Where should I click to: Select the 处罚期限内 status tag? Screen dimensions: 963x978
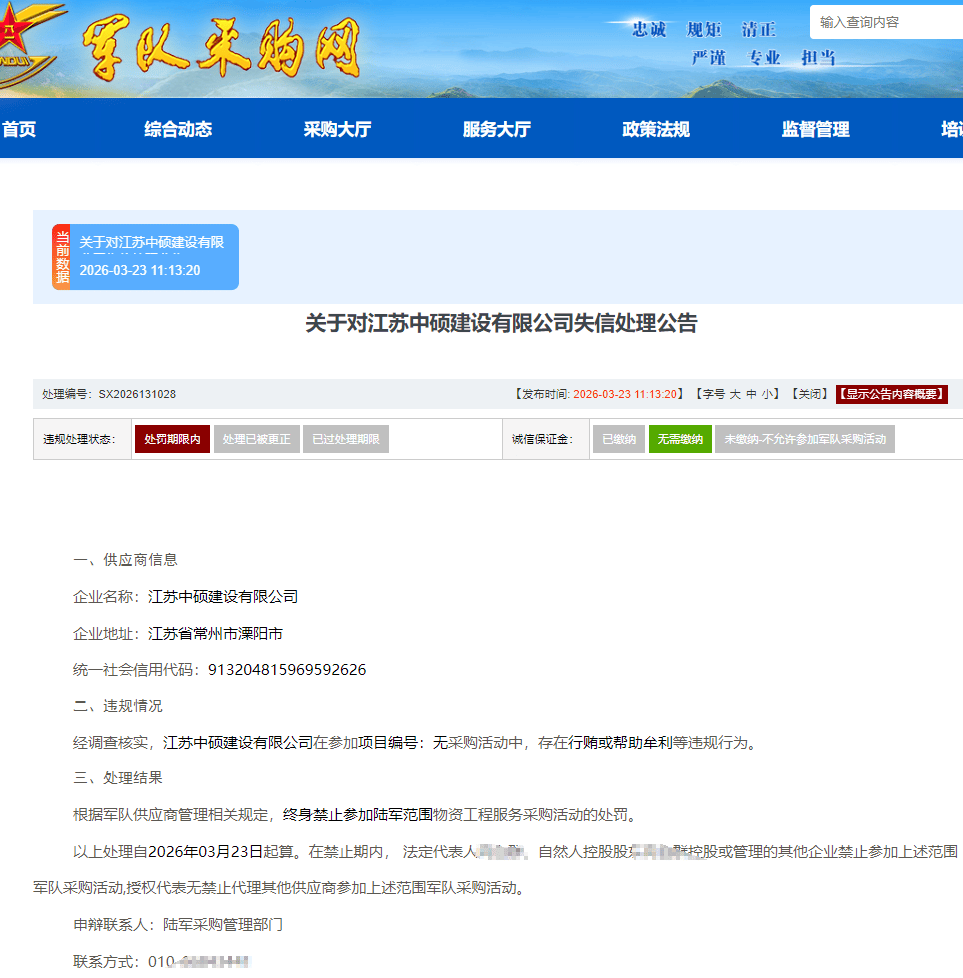172,439
